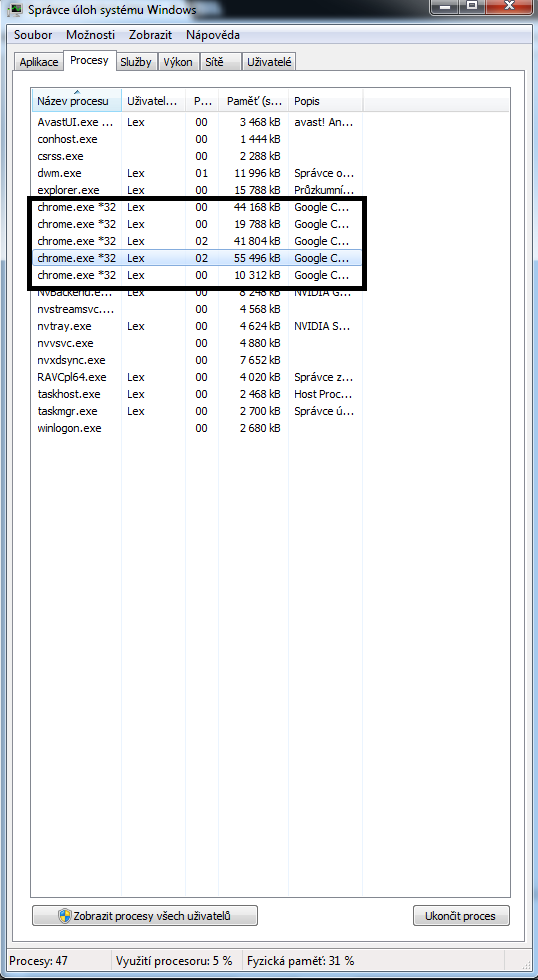Select the AvastUI.exe process row

(197, 122)
